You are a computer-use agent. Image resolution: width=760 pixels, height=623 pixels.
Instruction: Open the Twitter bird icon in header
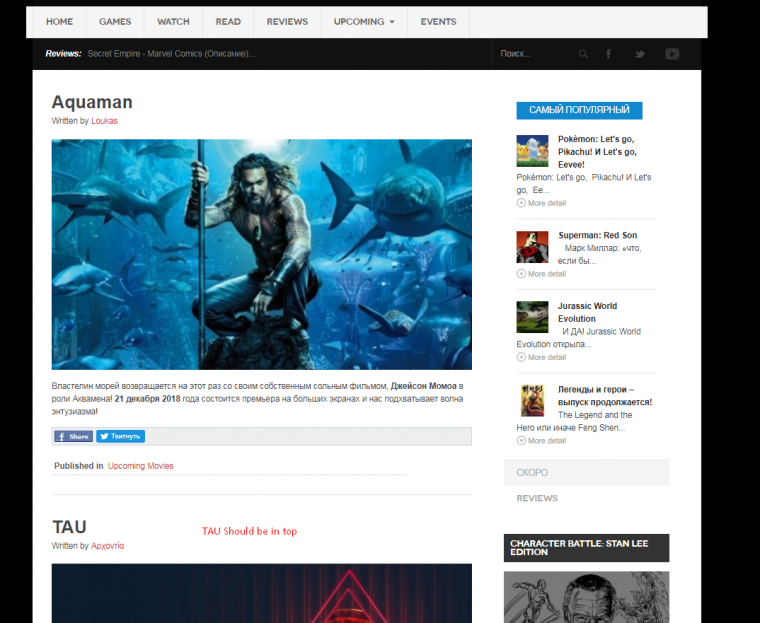[x=640, y=54]
